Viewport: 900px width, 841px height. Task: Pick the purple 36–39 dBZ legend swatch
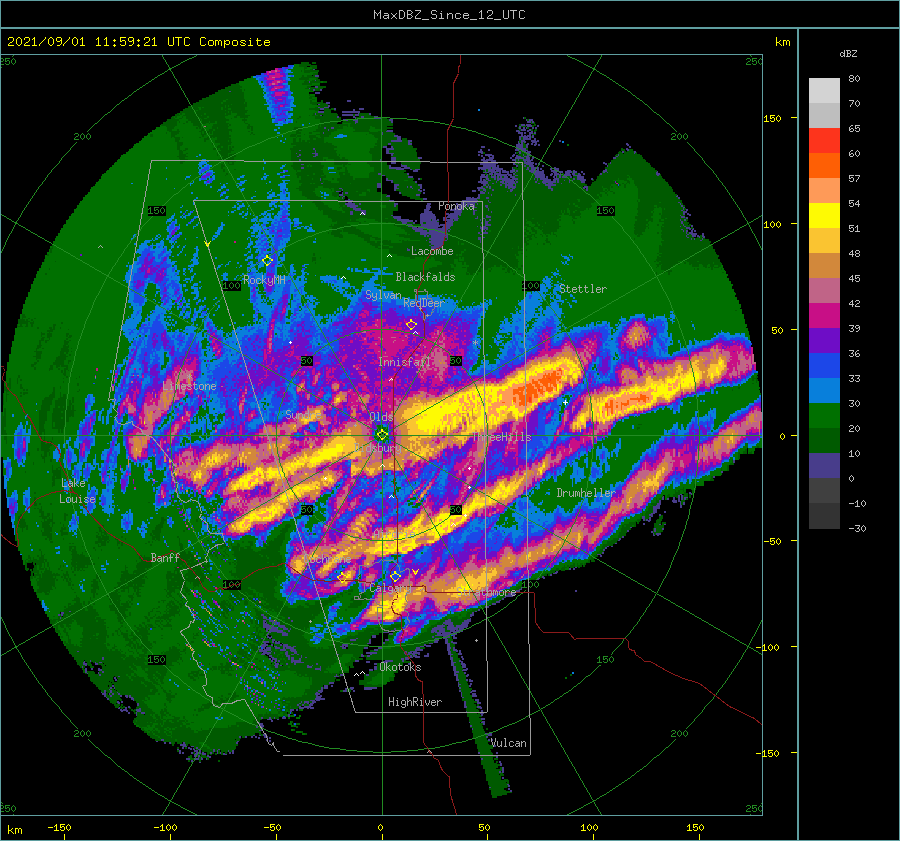click(824, 341)
